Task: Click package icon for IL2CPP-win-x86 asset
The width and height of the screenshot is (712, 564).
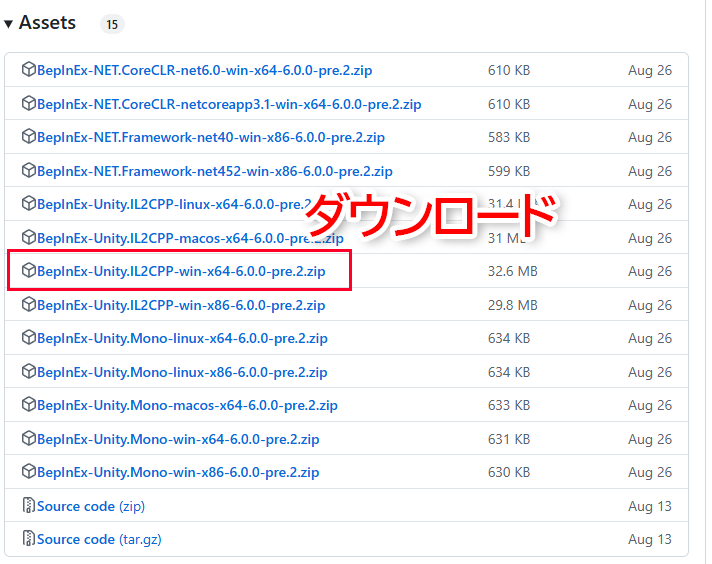Action: (x=29, y=305)
